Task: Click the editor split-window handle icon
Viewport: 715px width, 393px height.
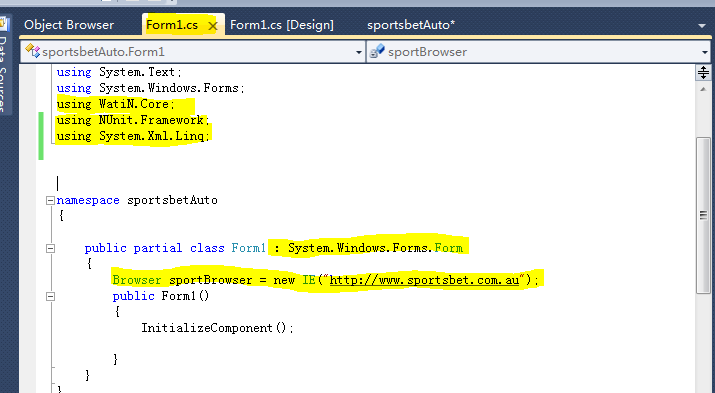Action: pos(703,72)
